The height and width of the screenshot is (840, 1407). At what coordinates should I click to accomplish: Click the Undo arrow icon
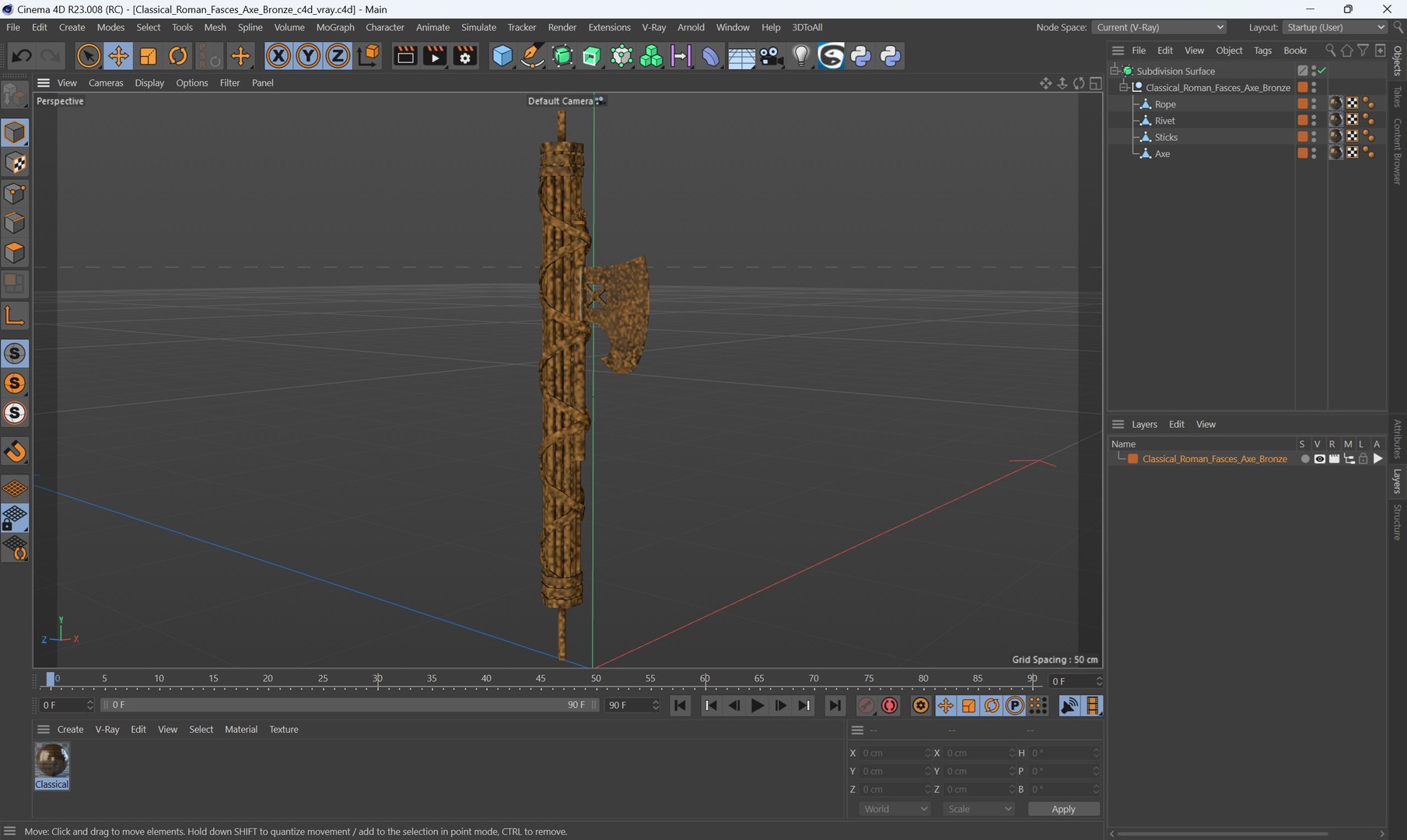(x=22, y=56)
